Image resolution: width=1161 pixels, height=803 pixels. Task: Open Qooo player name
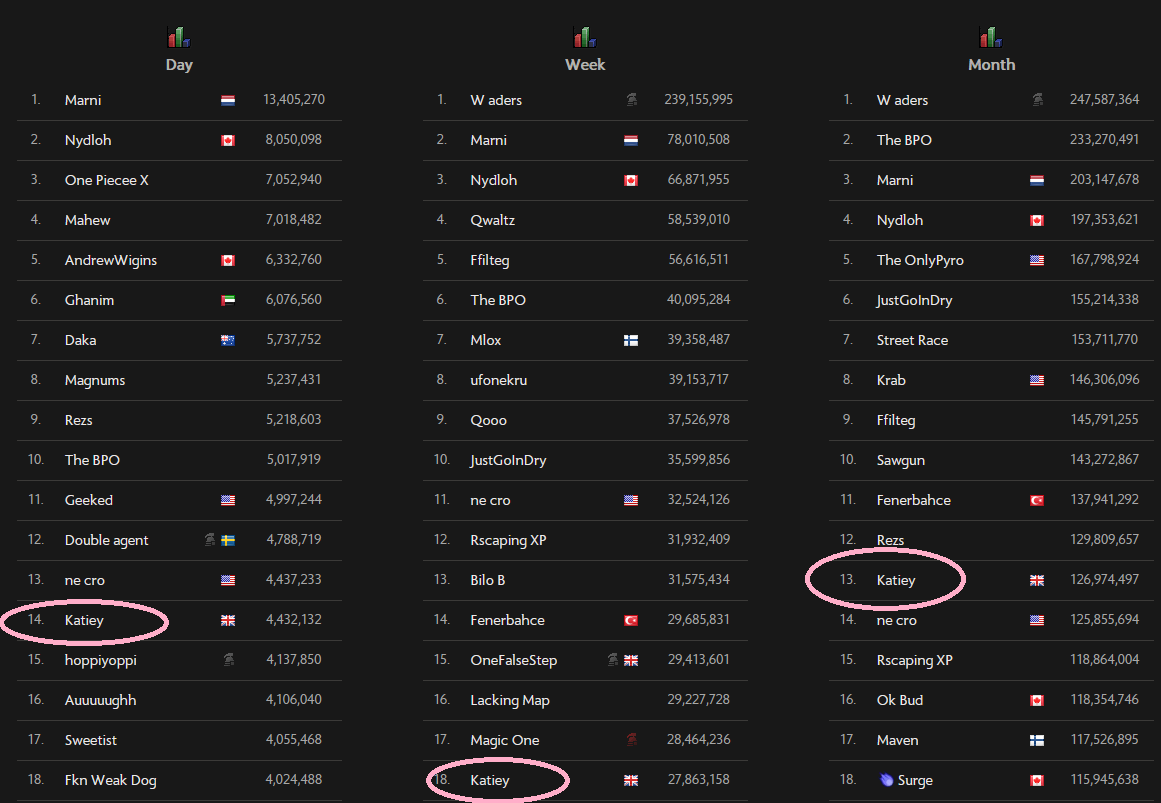(x=489, y=420)
